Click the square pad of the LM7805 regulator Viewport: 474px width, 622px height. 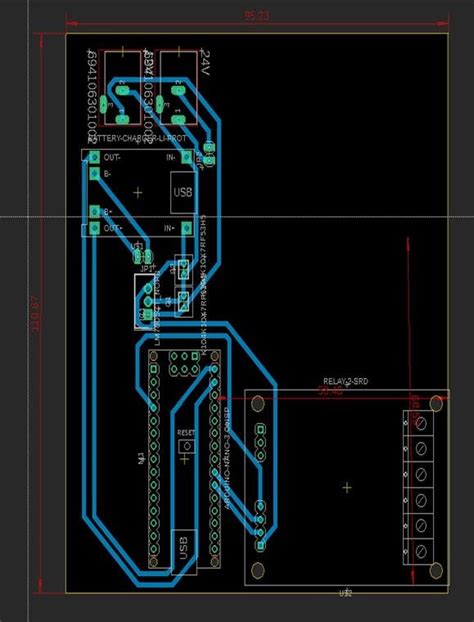point(148,315)
